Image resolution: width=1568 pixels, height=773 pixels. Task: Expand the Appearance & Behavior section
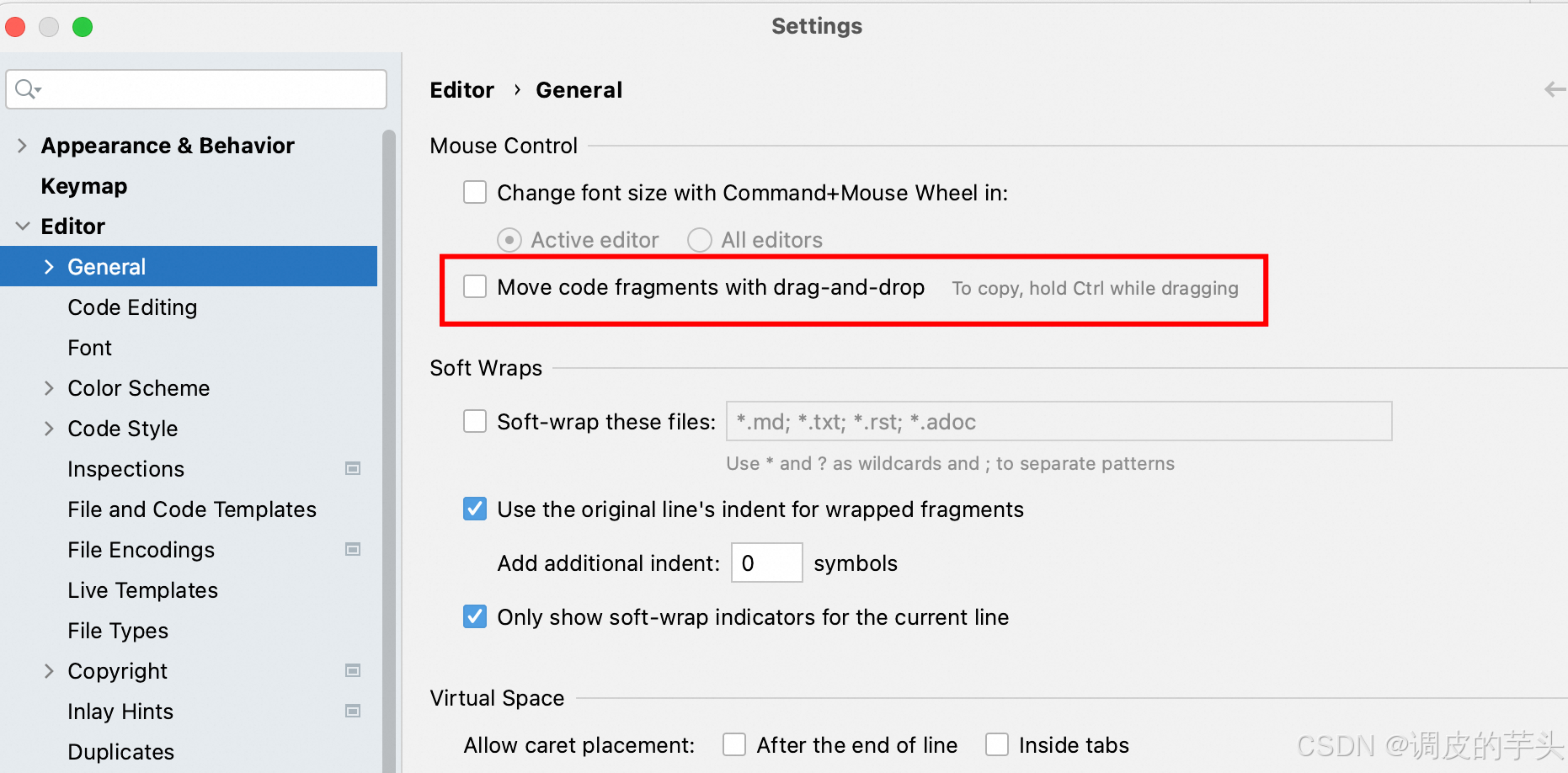22,146
